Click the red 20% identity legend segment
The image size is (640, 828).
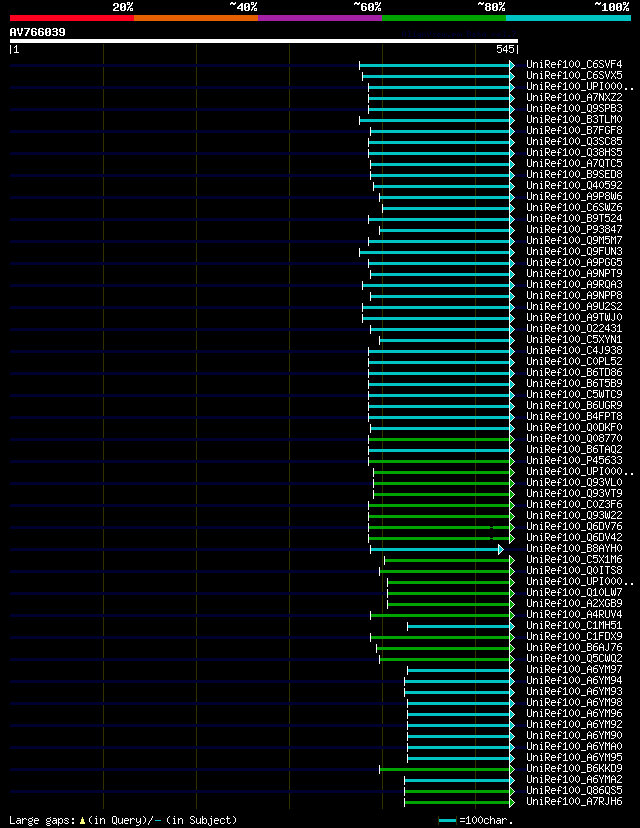point(72,17)
